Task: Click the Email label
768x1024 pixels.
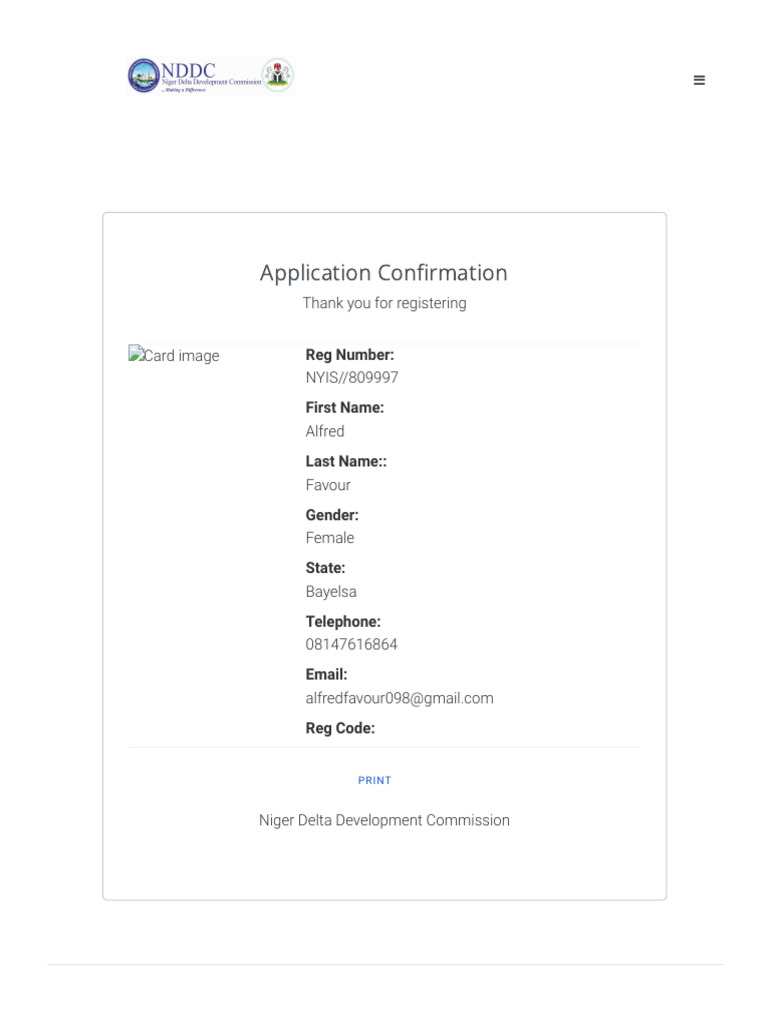Action: (326, 674)
